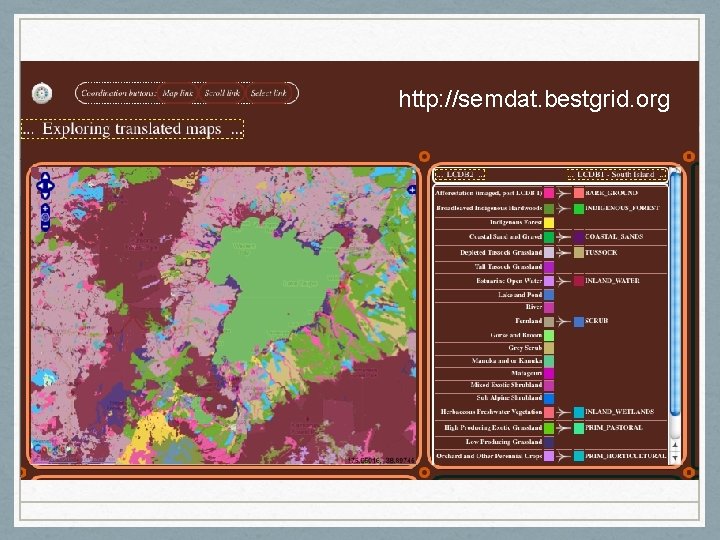Select the Indigenous Forest yellow swatch

click(549, 223)
